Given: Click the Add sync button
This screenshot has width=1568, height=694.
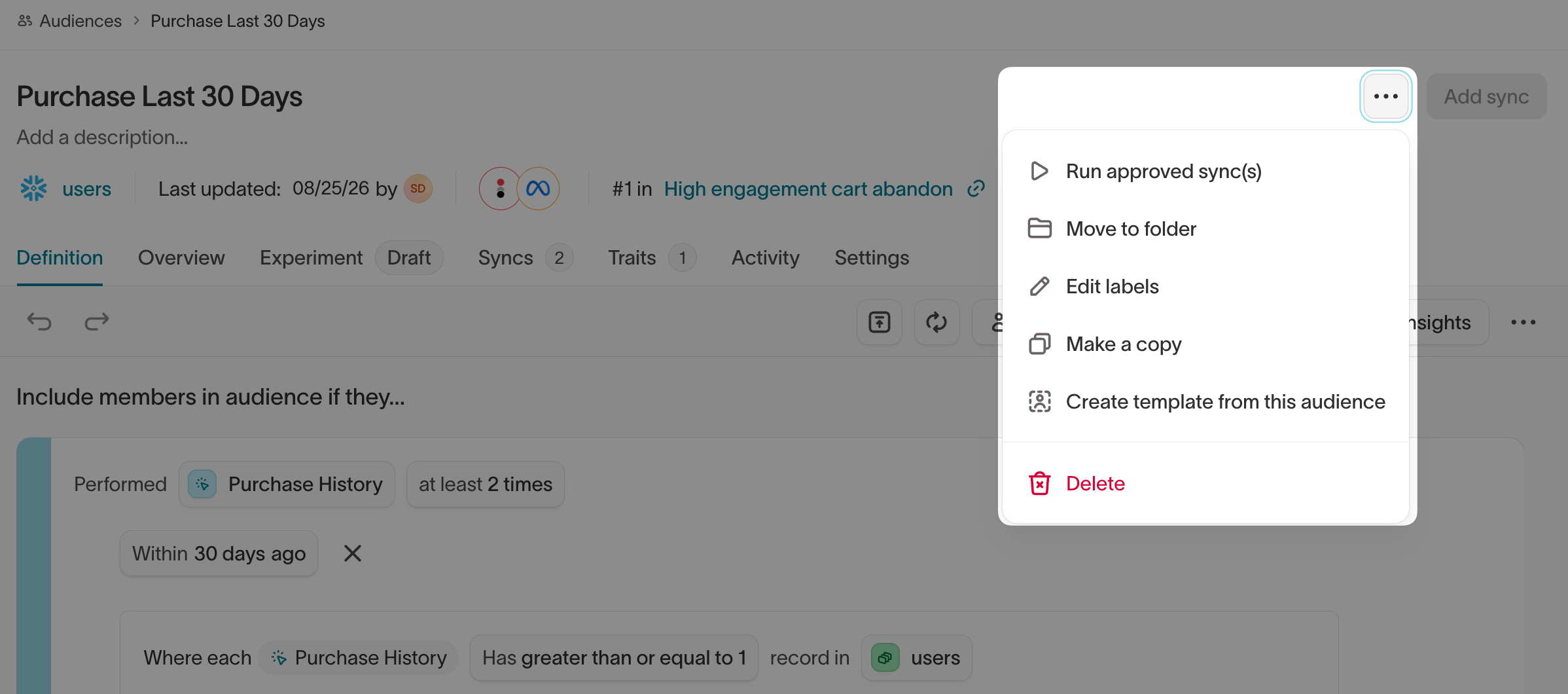Looking at the screenshot, I should pos(1486,96).
